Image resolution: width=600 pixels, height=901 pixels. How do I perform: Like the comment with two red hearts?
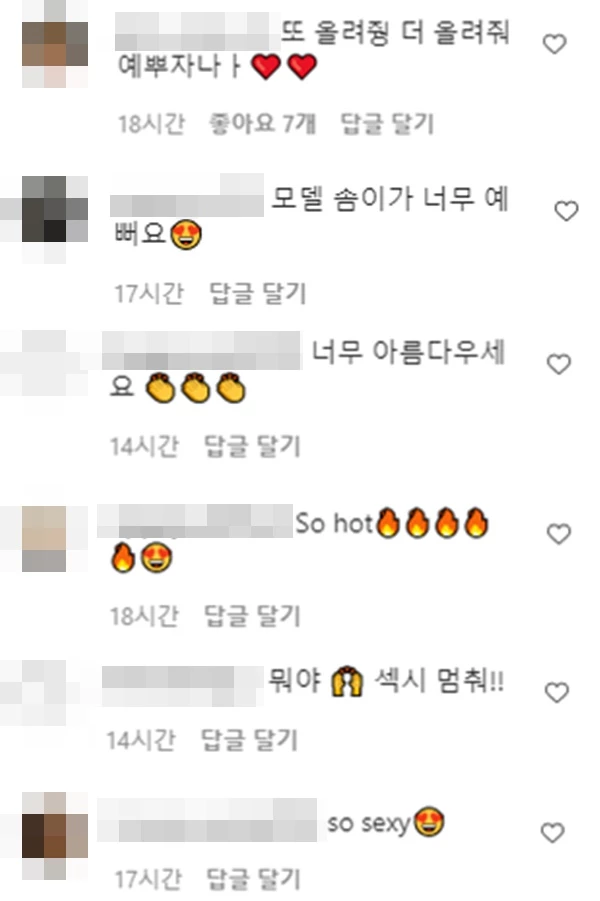[555, 44]
